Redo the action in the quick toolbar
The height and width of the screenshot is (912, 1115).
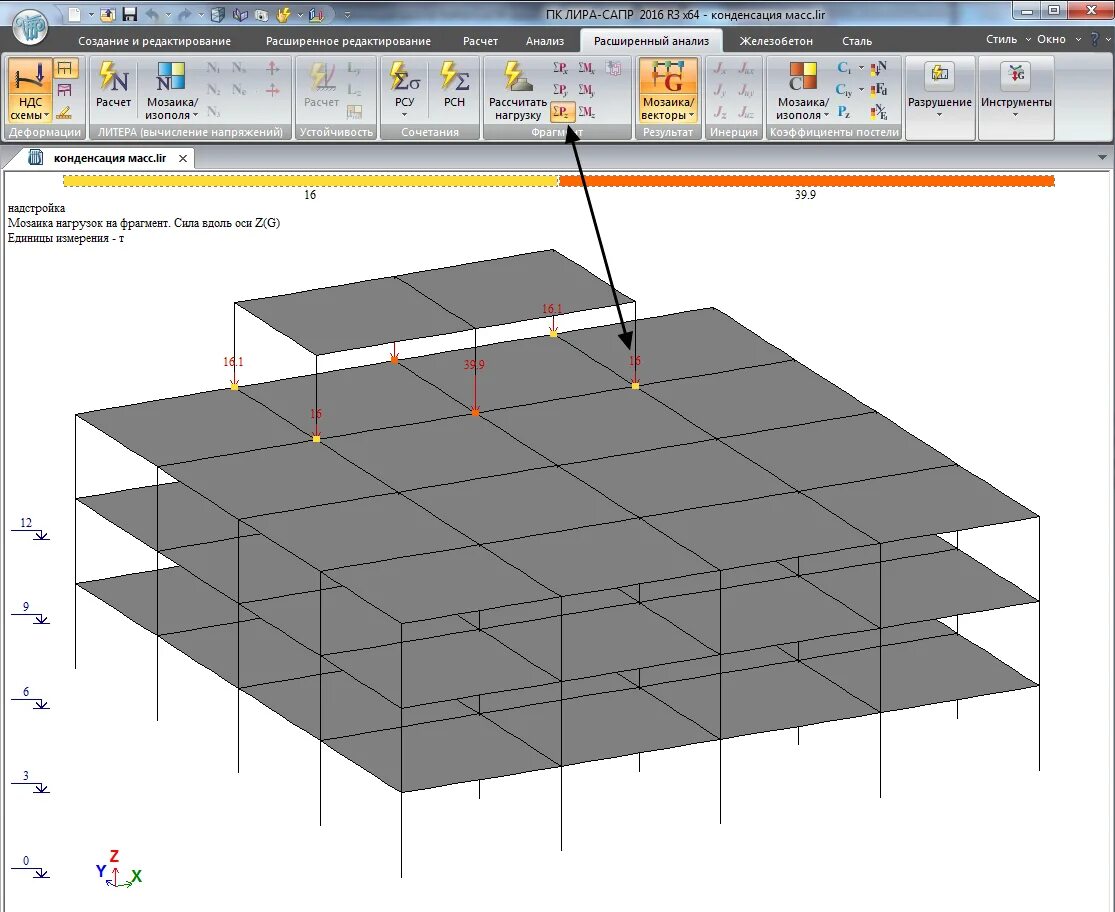[185, 14]
